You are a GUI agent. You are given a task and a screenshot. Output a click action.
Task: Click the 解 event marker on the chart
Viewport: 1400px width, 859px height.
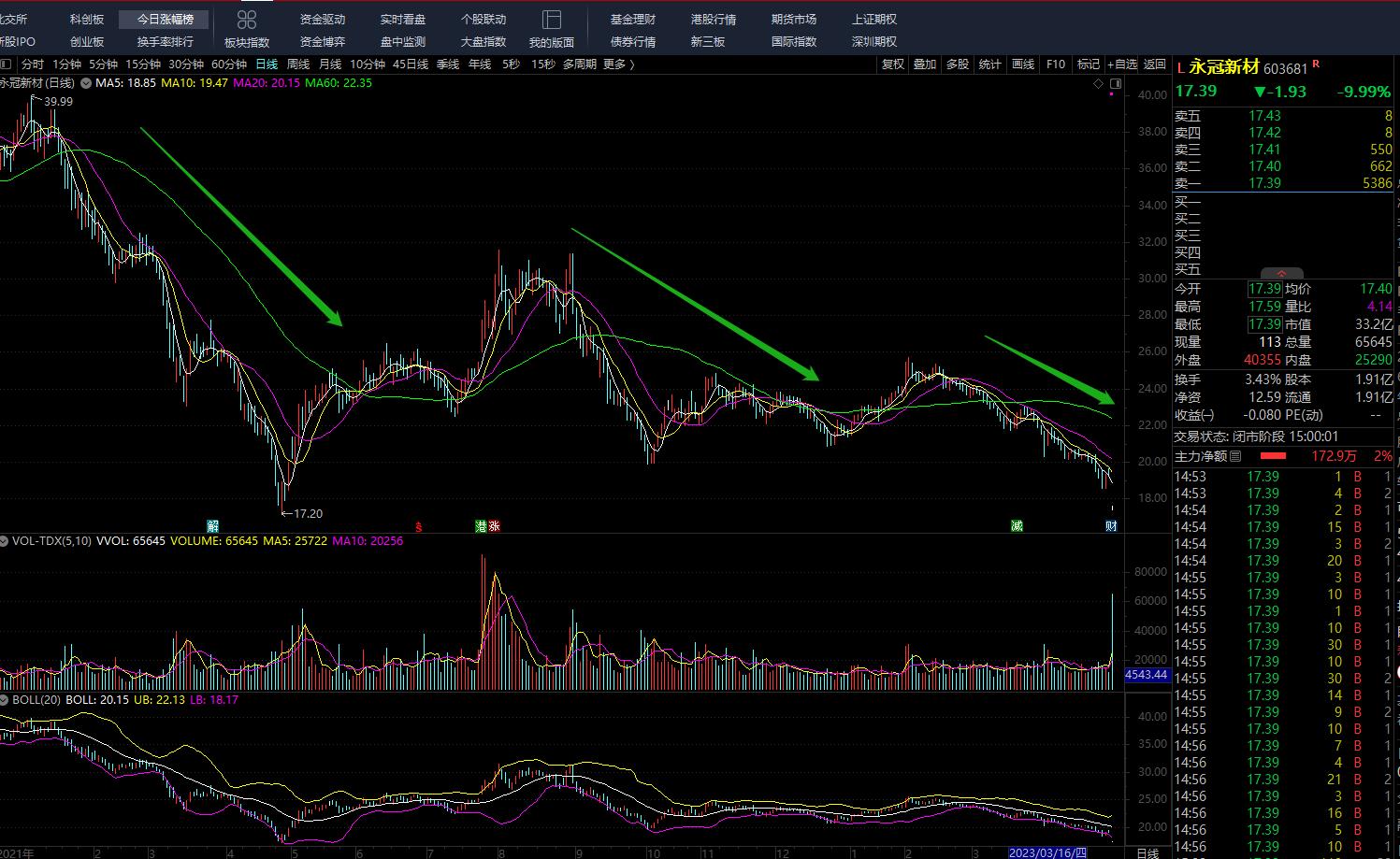[212, 526]
